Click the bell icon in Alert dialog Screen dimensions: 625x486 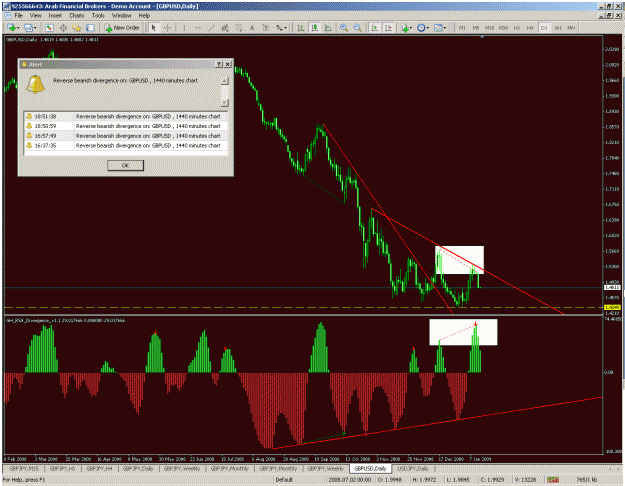coord(35,85)
